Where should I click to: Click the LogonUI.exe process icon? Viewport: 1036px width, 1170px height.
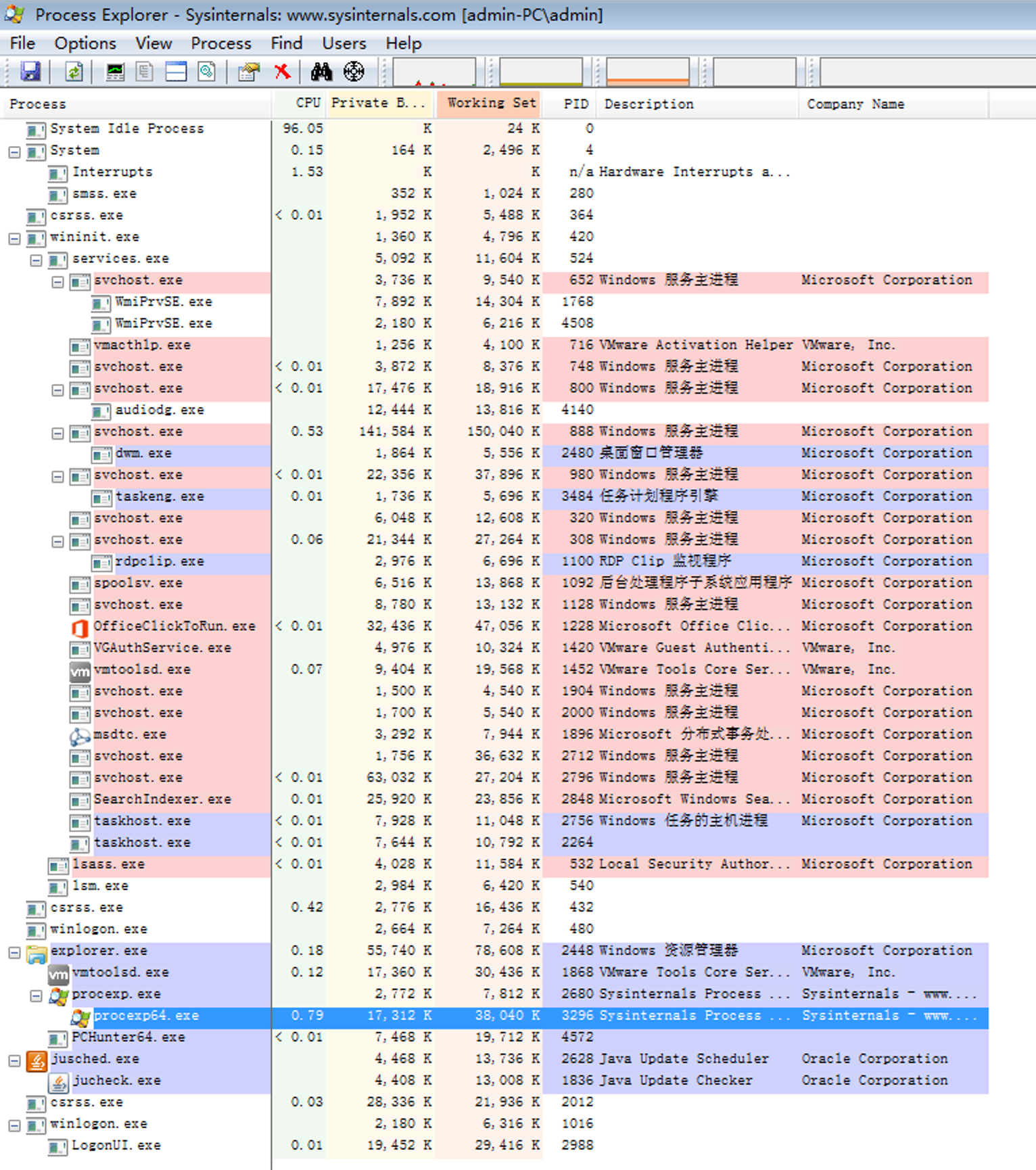coord(58,1147)
